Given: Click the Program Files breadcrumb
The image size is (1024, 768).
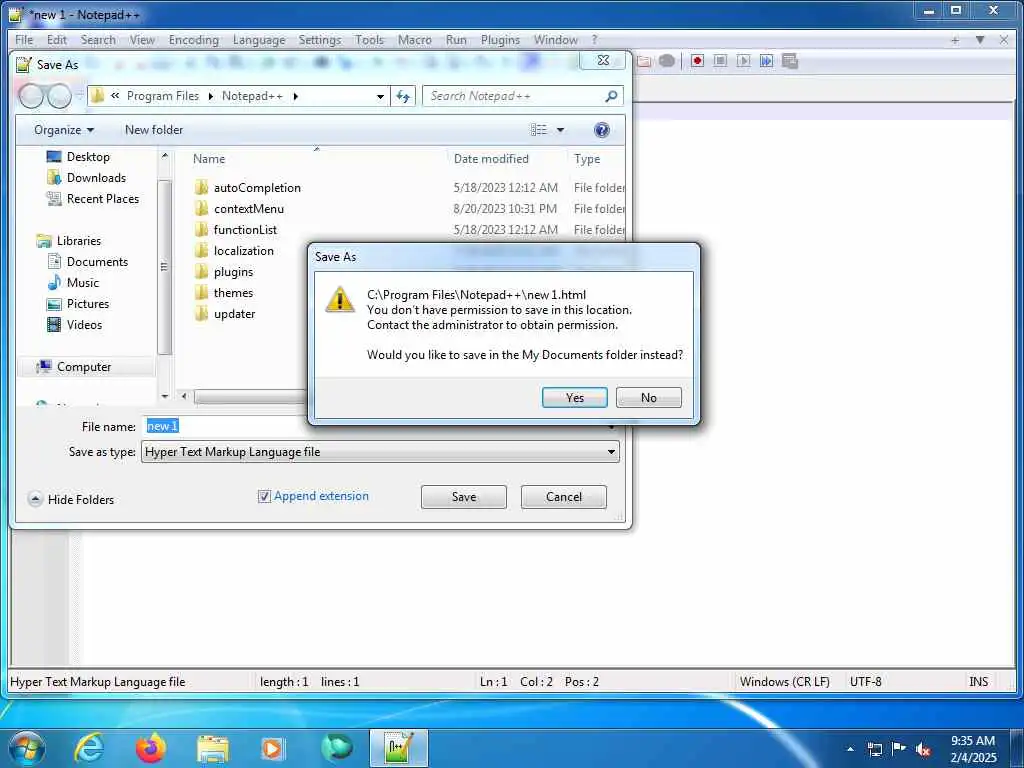Looking at the screenshot, I should pos(163,96).
